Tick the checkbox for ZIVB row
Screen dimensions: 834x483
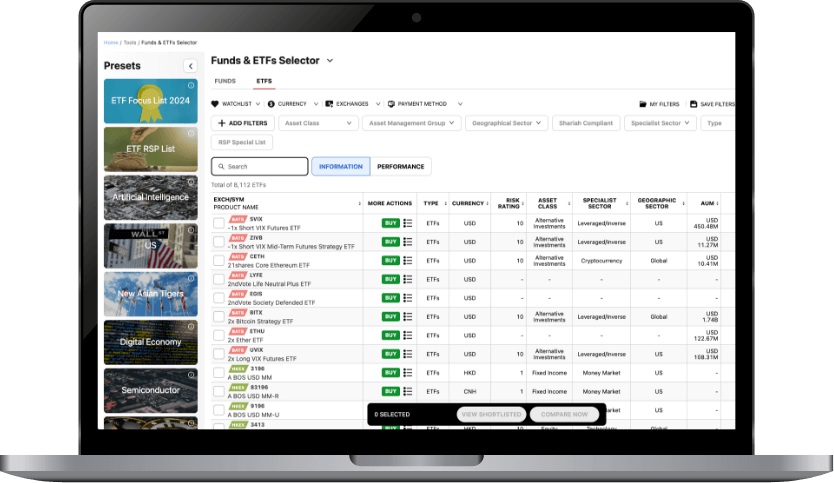219,242
